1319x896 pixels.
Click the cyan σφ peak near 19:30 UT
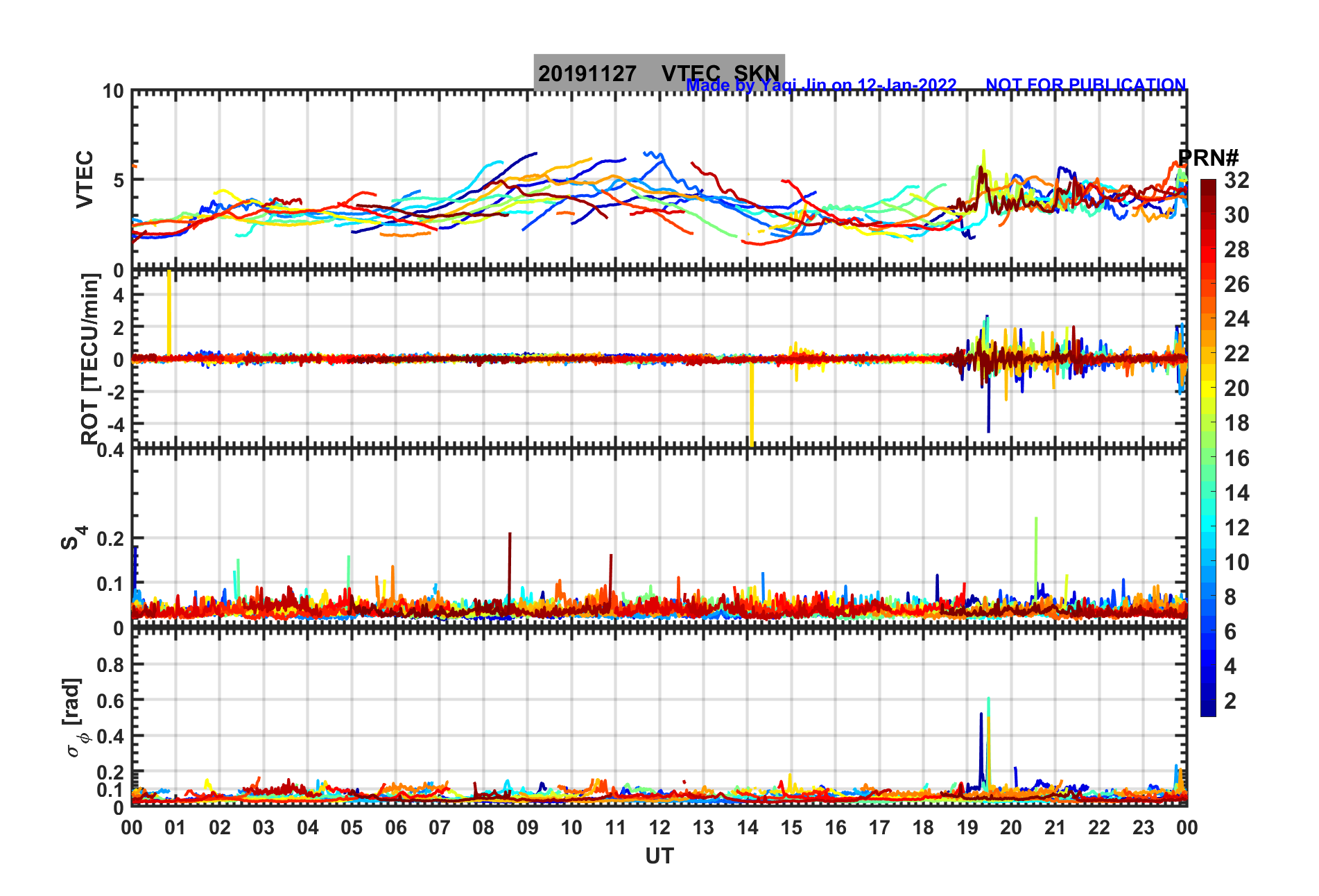tap(988, 707)
